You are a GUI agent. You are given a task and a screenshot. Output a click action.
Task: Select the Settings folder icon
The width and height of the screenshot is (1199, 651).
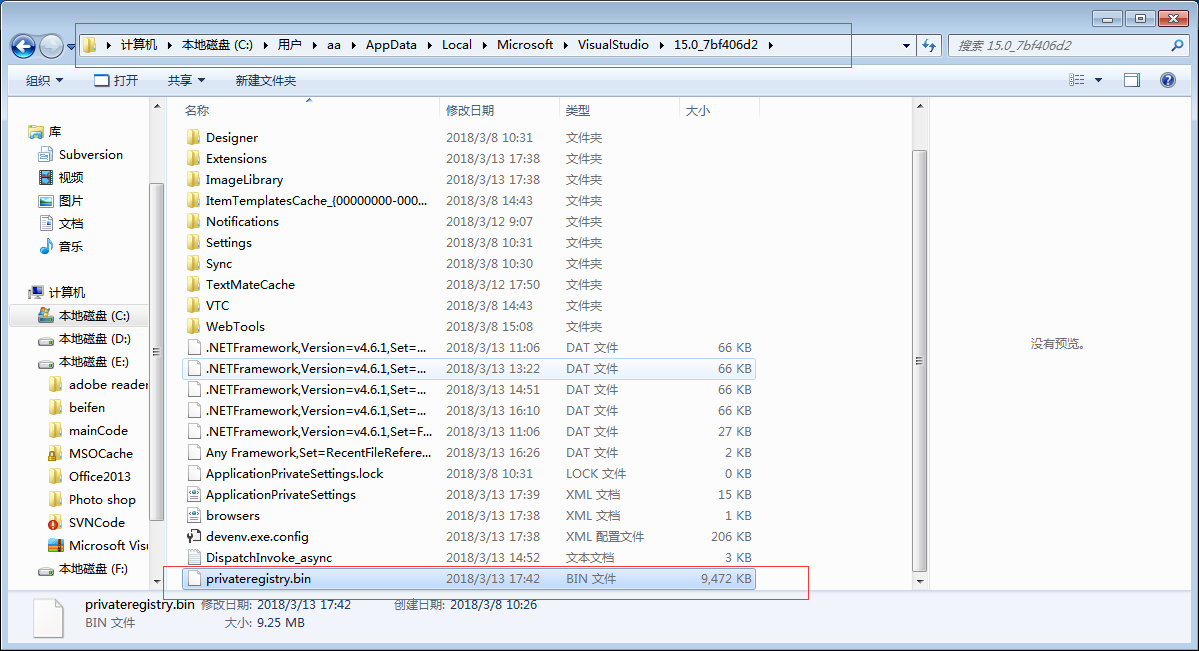pos(193,242)
